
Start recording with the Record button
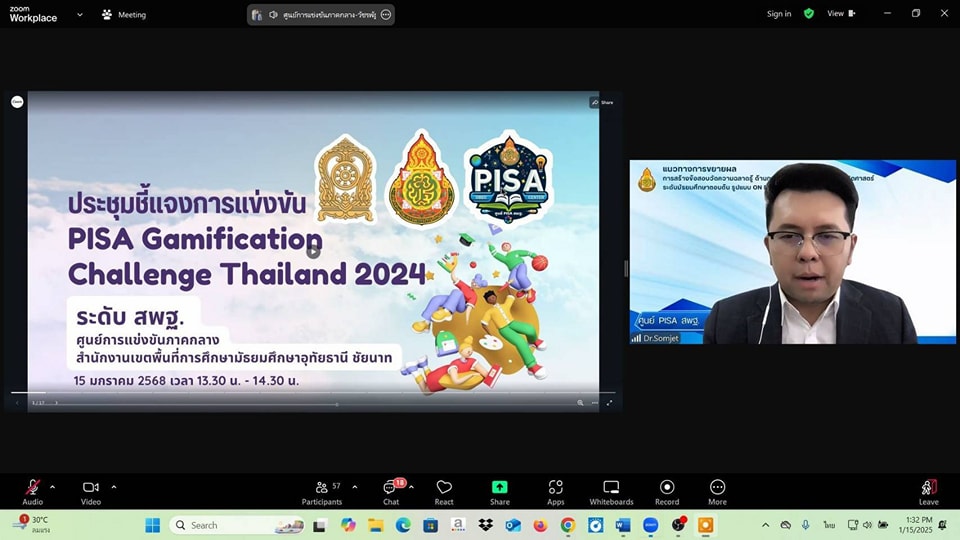(x=667, y=492)
